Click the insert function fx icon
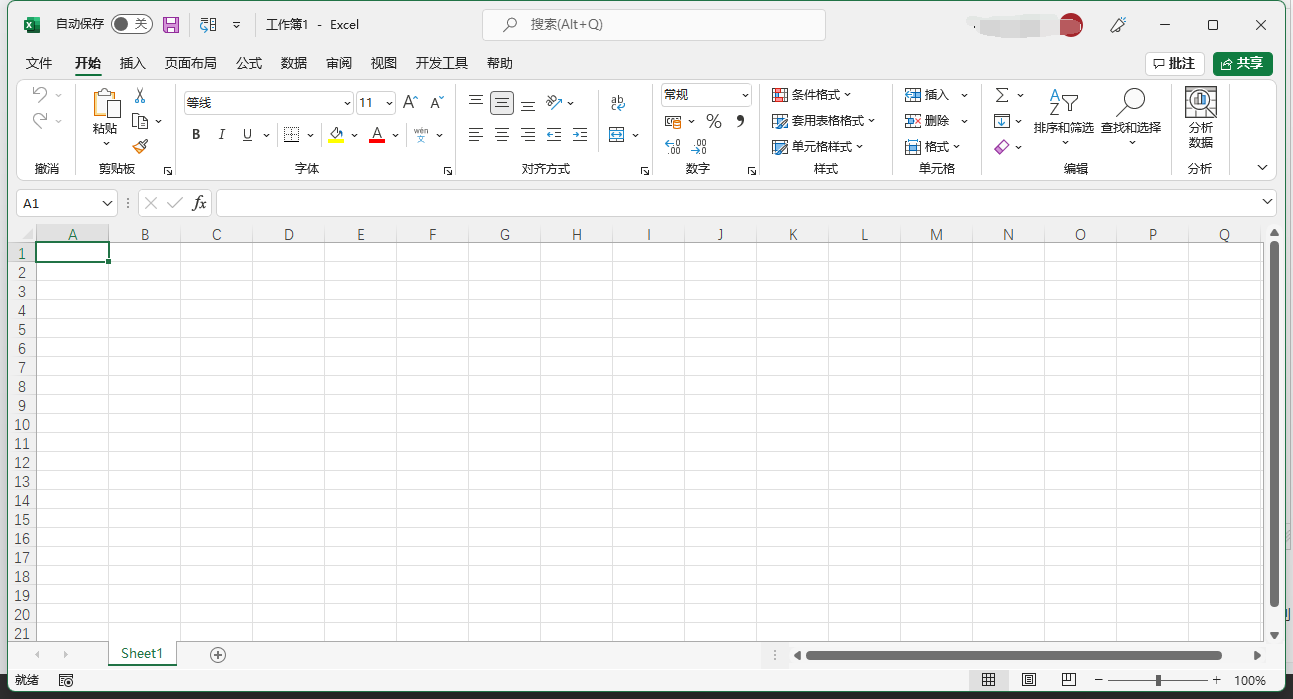The image size is (1293, 699). point(199,203)
